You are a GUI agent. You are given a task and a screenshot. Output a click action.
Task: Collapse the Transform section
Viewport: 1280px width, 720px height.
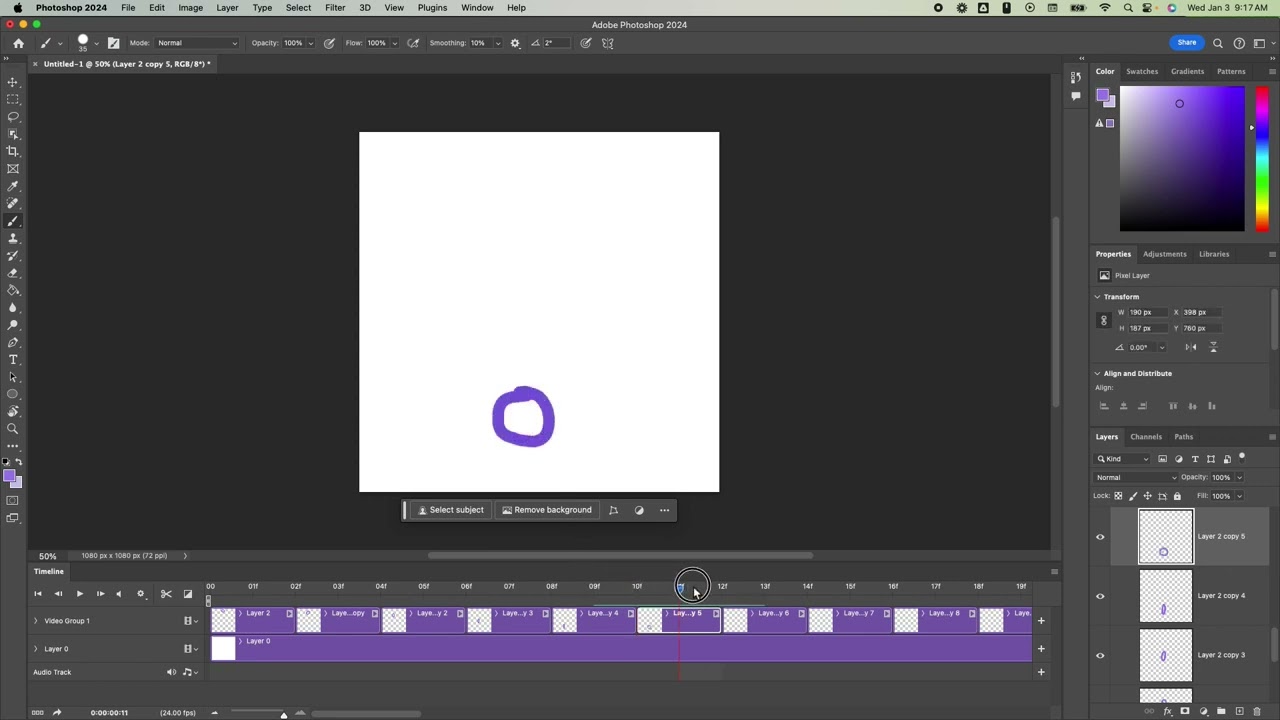click(1097, 297)
